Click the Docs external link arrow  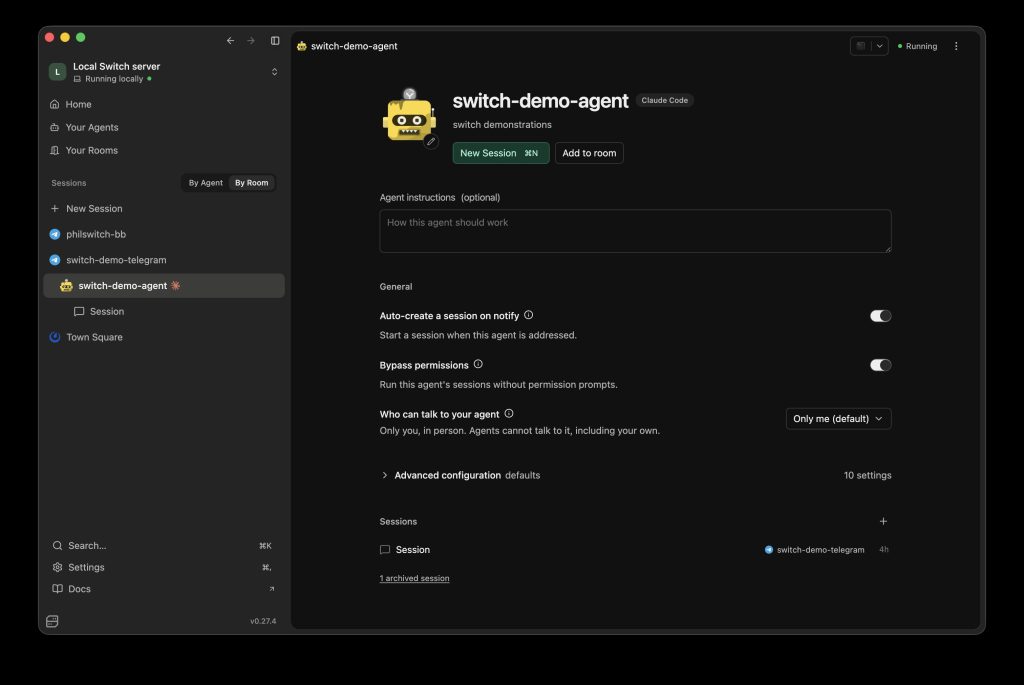click(x=272, y=588)
